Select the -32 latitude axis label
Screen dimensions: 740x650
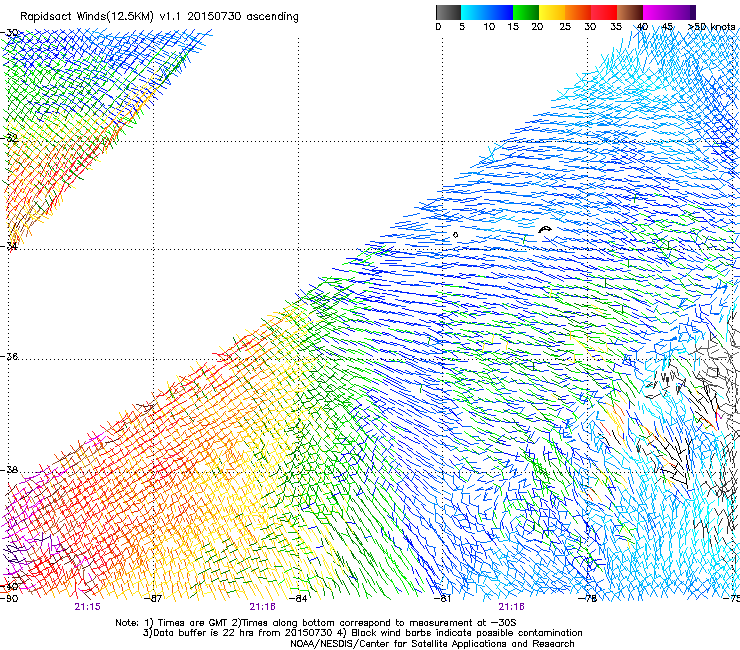[x=9, y=139]
